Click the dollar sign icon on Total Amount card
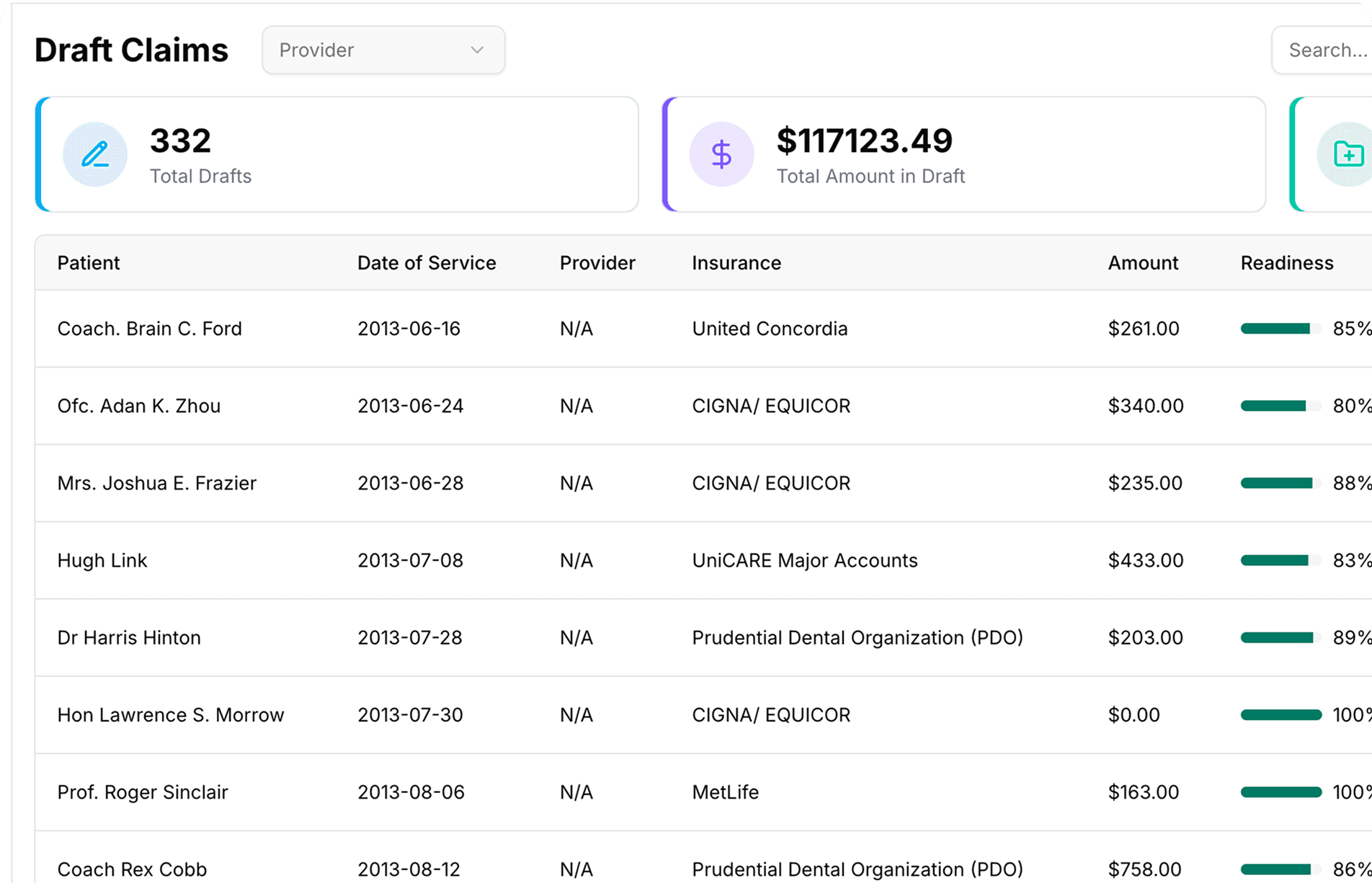Image resolution: width=1372 pixels, height=883 pixels. (721, 154)
